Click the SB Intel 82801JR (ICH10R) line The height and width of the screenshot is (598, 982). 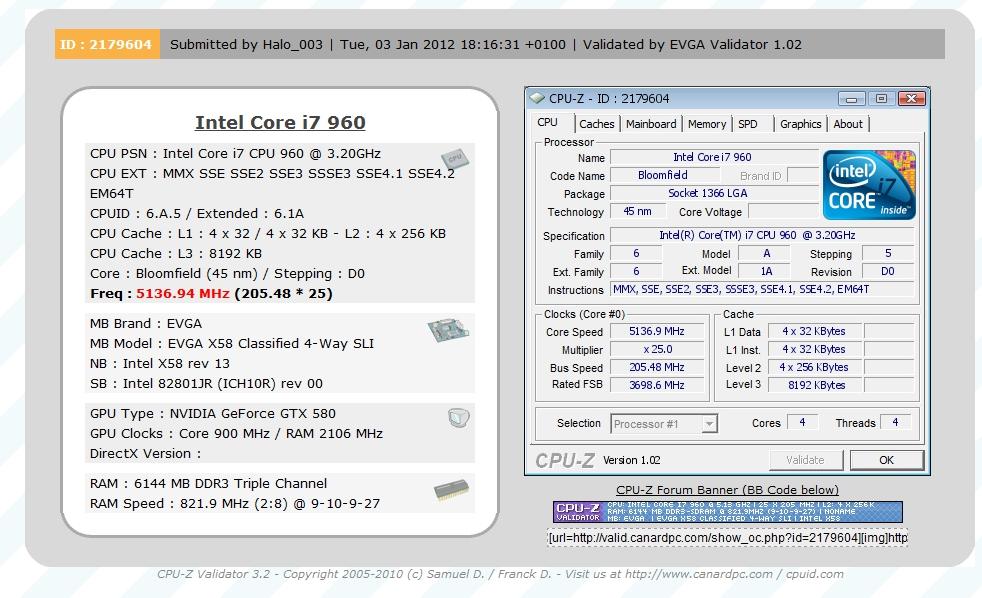coord(207,384)
